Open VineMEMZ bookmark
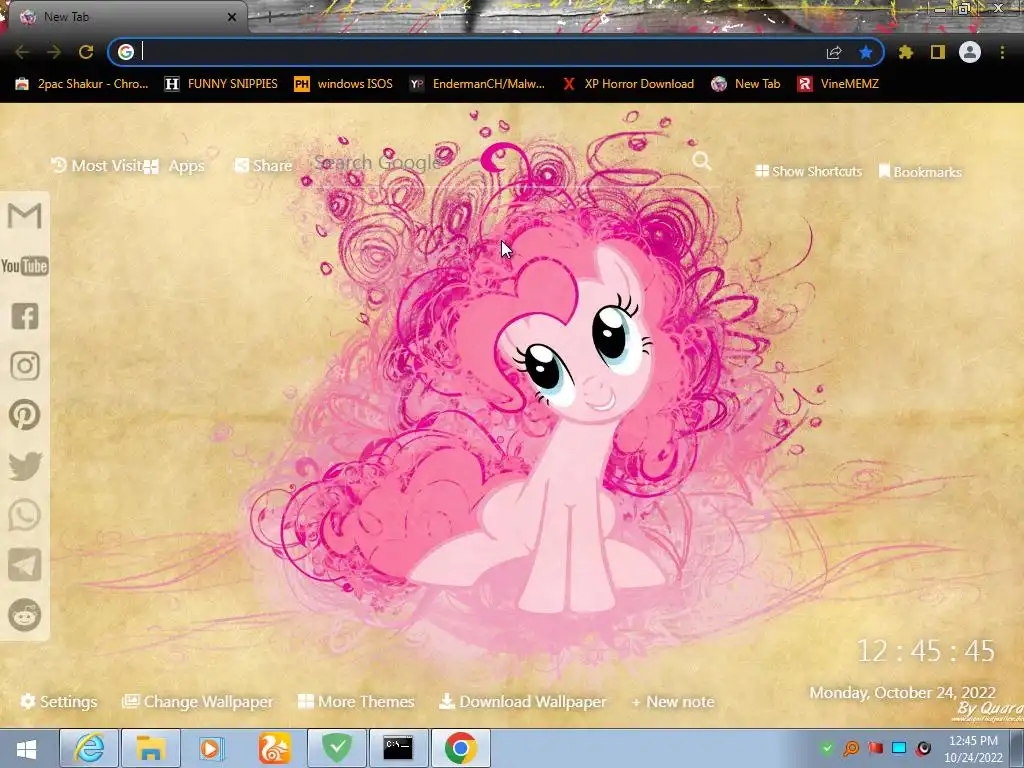1024x768 pixels. point(838,84)
